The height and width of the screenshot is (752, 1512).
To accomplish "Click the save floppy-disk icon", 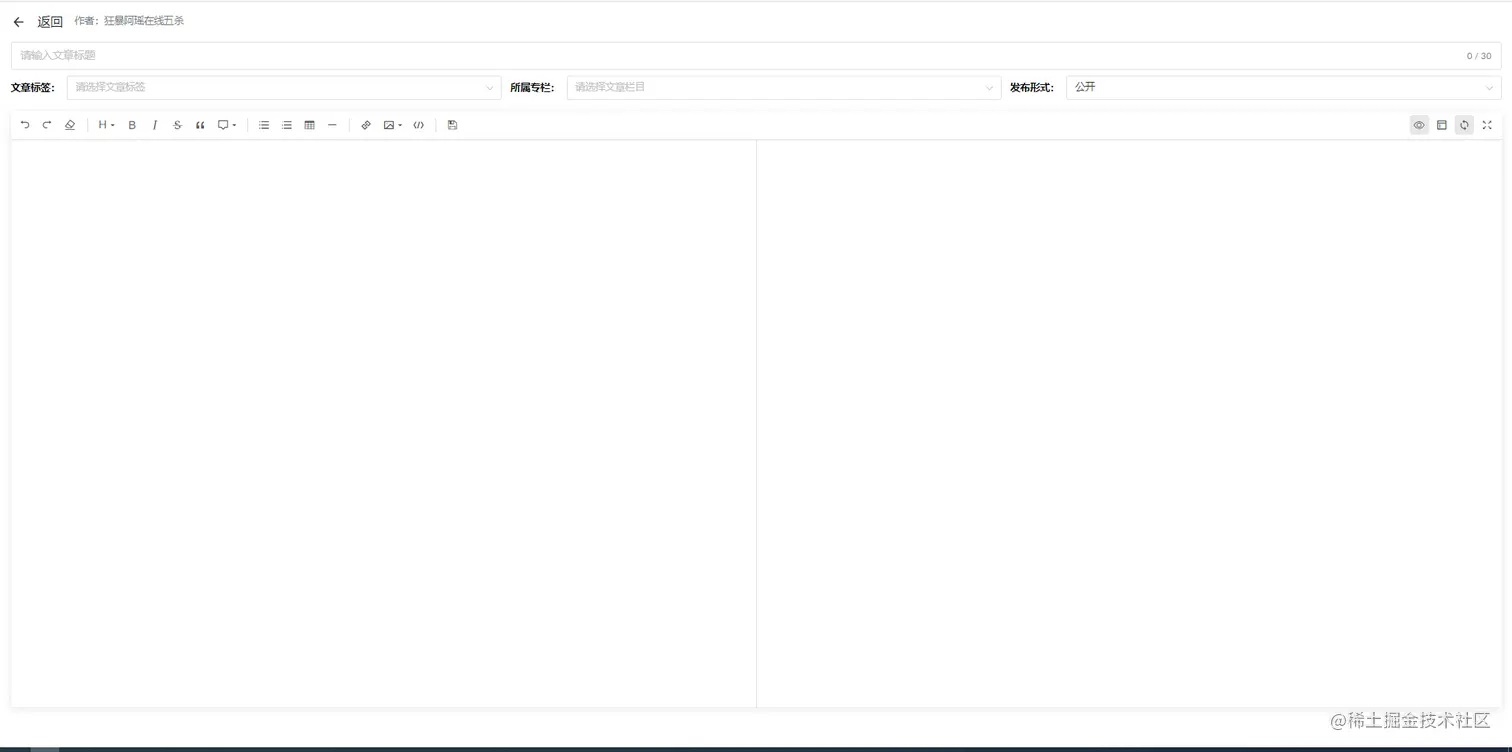I will point(452,125).
